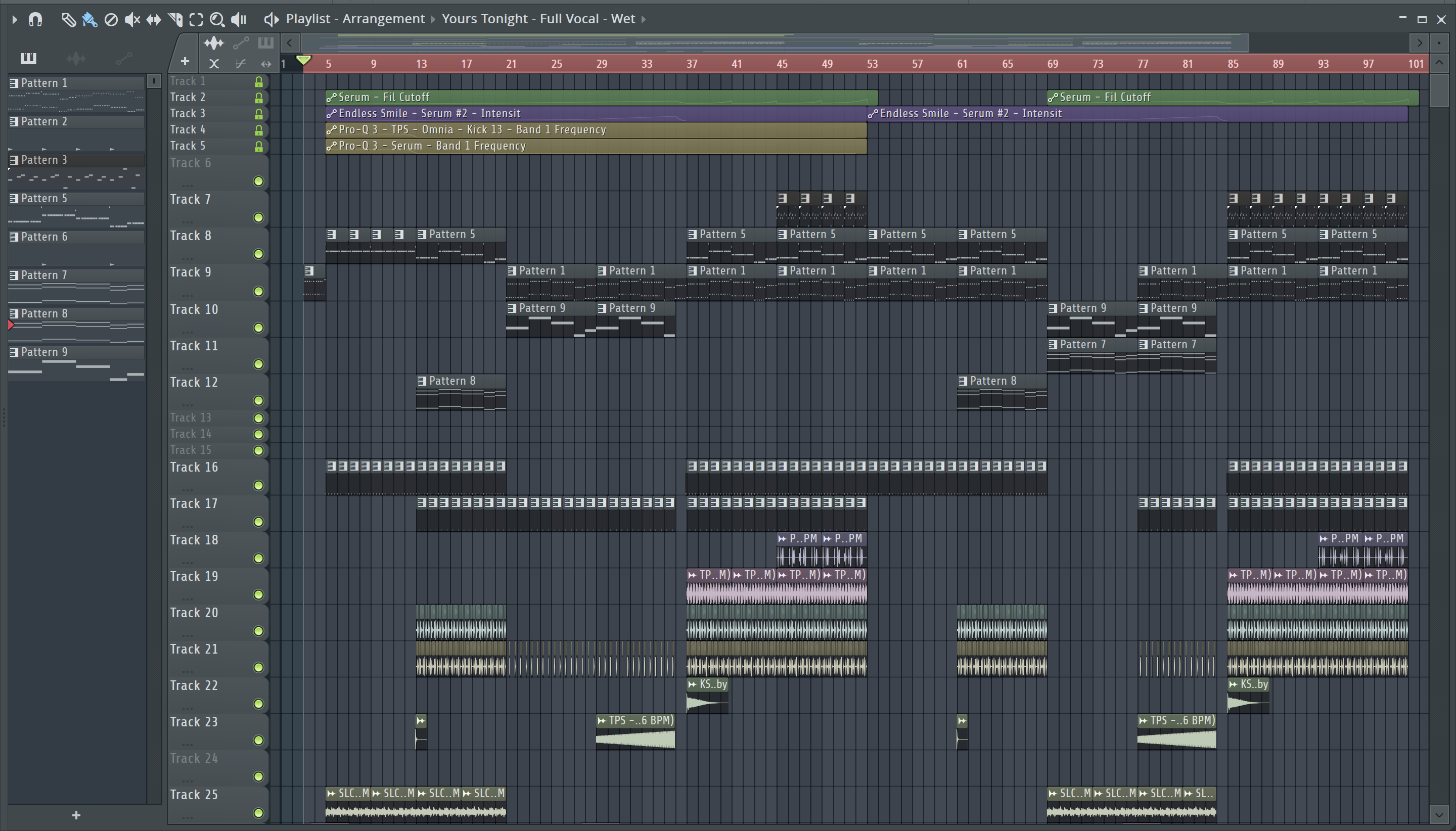Image resolution: width=1456 pixels, height=831 pixels.
Task: Click first Pattern 7 clip on Track 11
Action: pos(1092,356)
